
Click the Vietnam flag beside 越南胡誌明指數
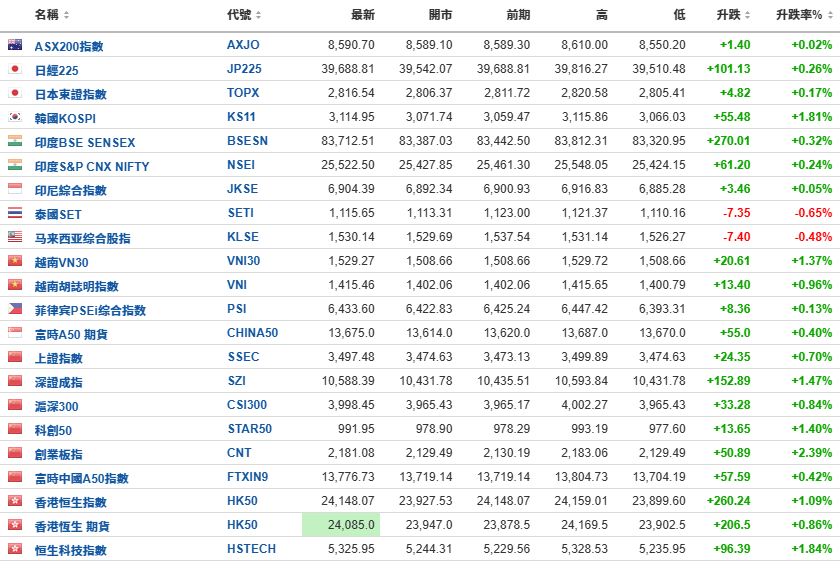(x=15, y=285)
